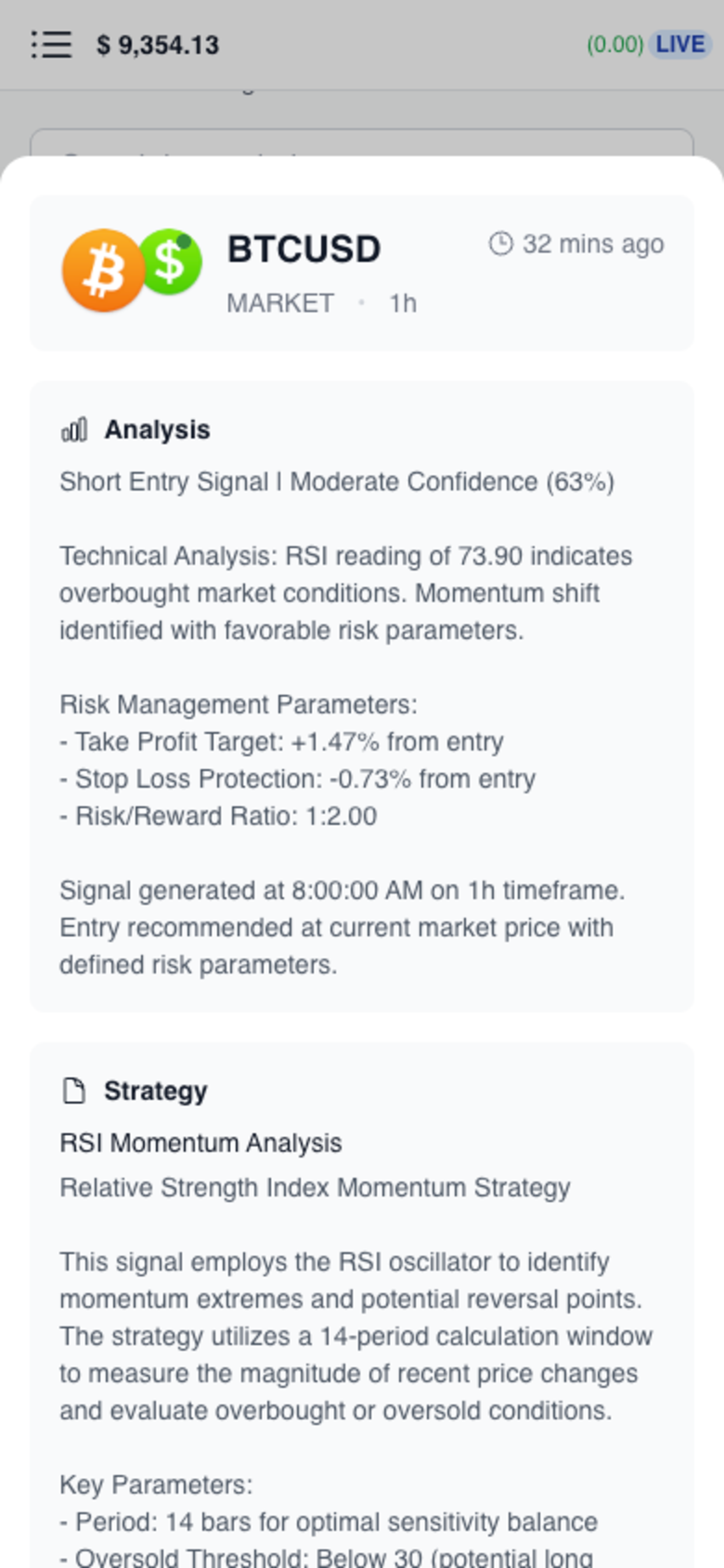This screenshot has height=1568, width=724.
Task: Open the hamburger menu icon
Action: tap(52, 45)
